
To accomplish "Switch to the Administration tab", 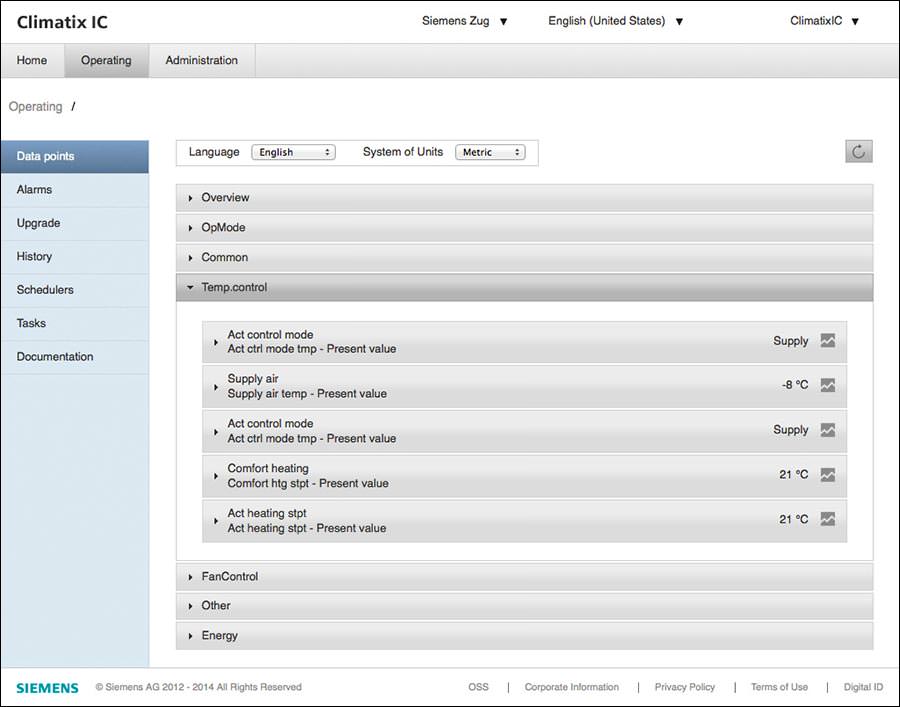I will click(x=201, y=60).
